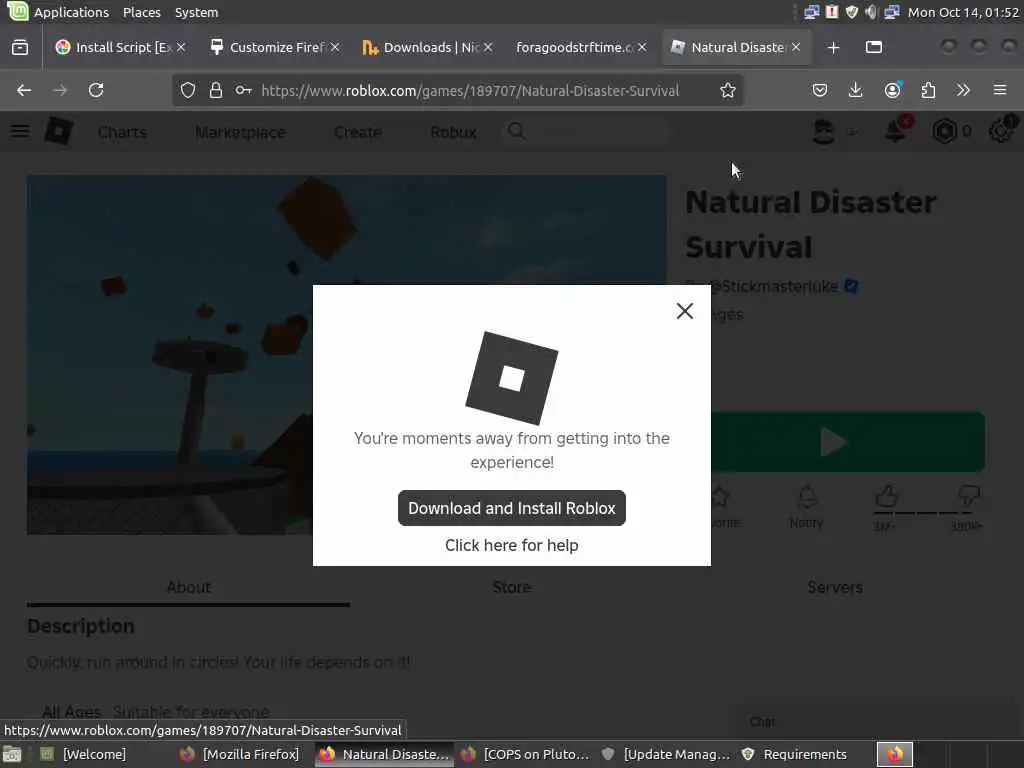Viewport: 1024px width, 768px height.
Task: Click the green Play button
Action: click(x=848, y=441)
